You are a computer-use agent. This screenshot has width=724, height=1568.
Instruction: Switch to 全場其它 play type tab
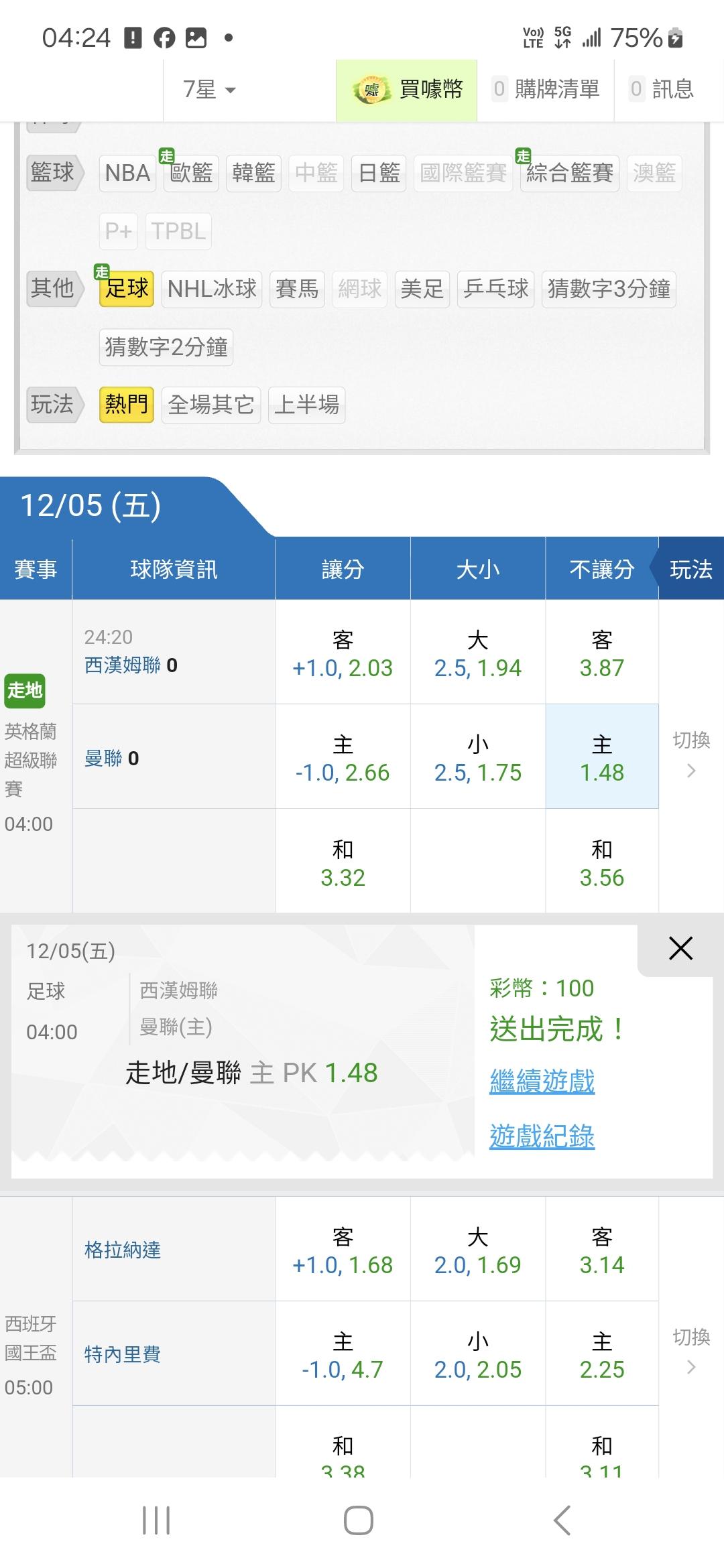(210, 405)
